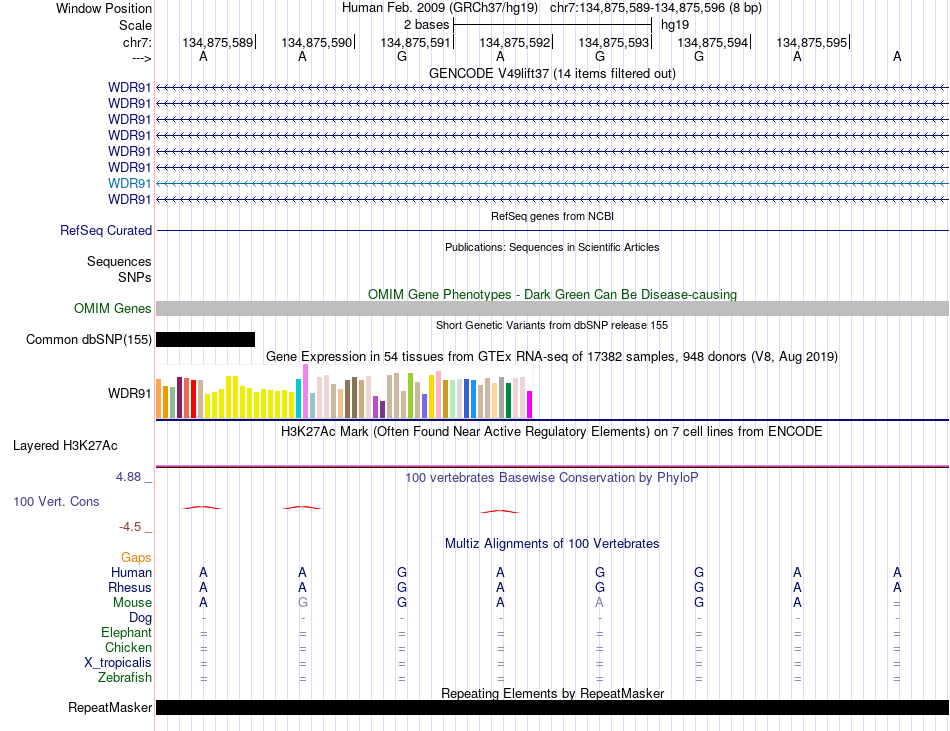The width and height of the screenshot is (950, 731).
Task: Click the light blue WDR91 transcript label
Action: [x=129, y=183]
